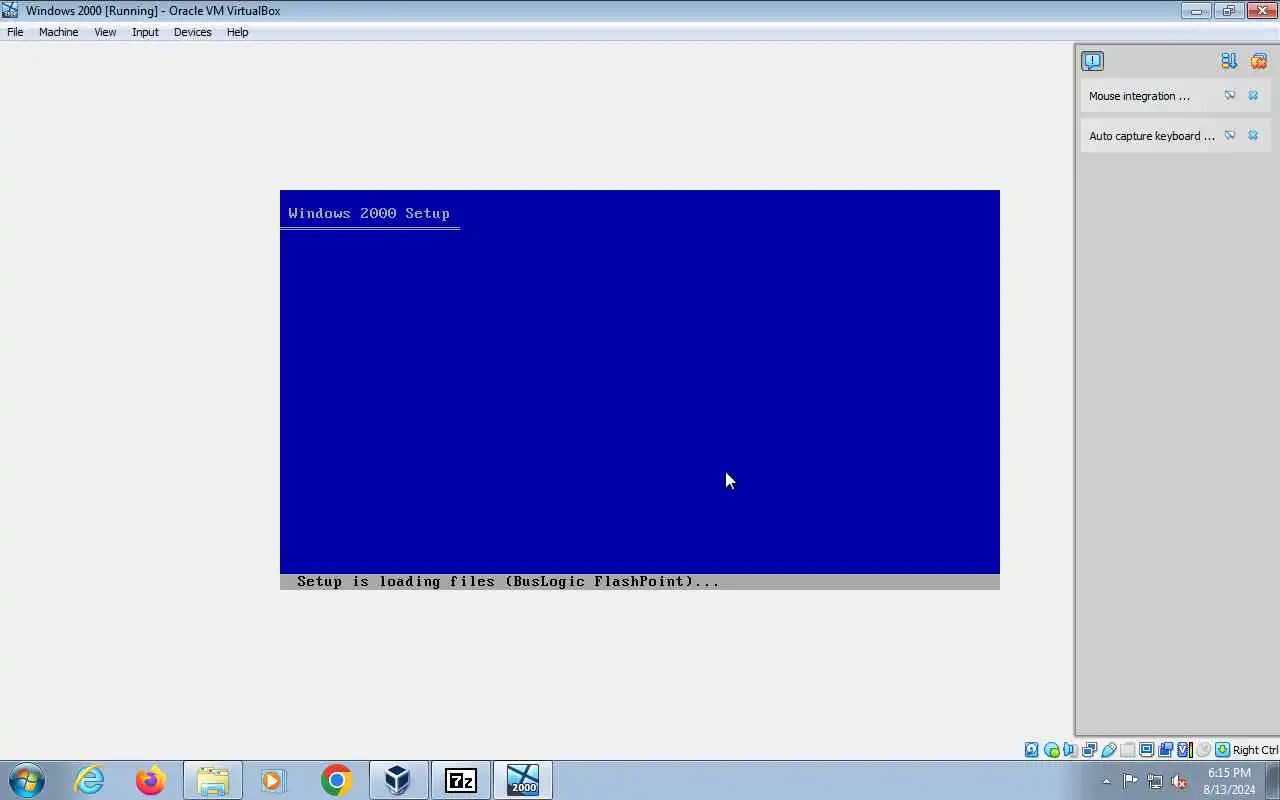Open the clock showing 6:15 PM
The width and height of the screenshot is (1280, 800).
(x=1230, y=781)
